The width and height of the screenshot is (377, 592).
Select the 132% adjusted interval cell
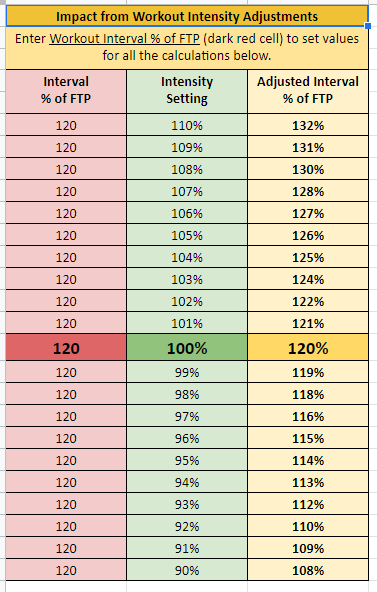[x=308, y=125]
